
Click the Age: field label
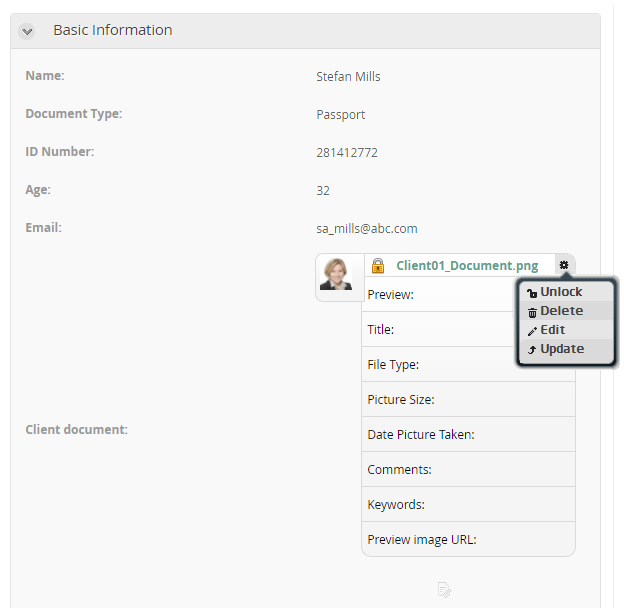pyautogui.click(x=38, y=190)
